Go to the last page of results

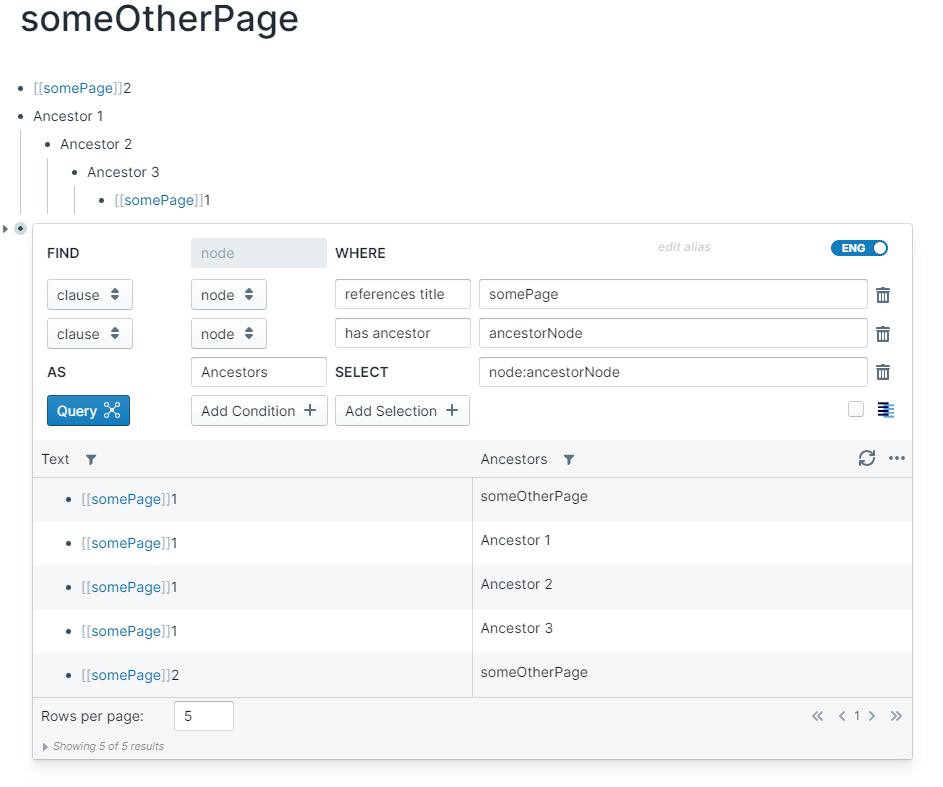[896, 716]
